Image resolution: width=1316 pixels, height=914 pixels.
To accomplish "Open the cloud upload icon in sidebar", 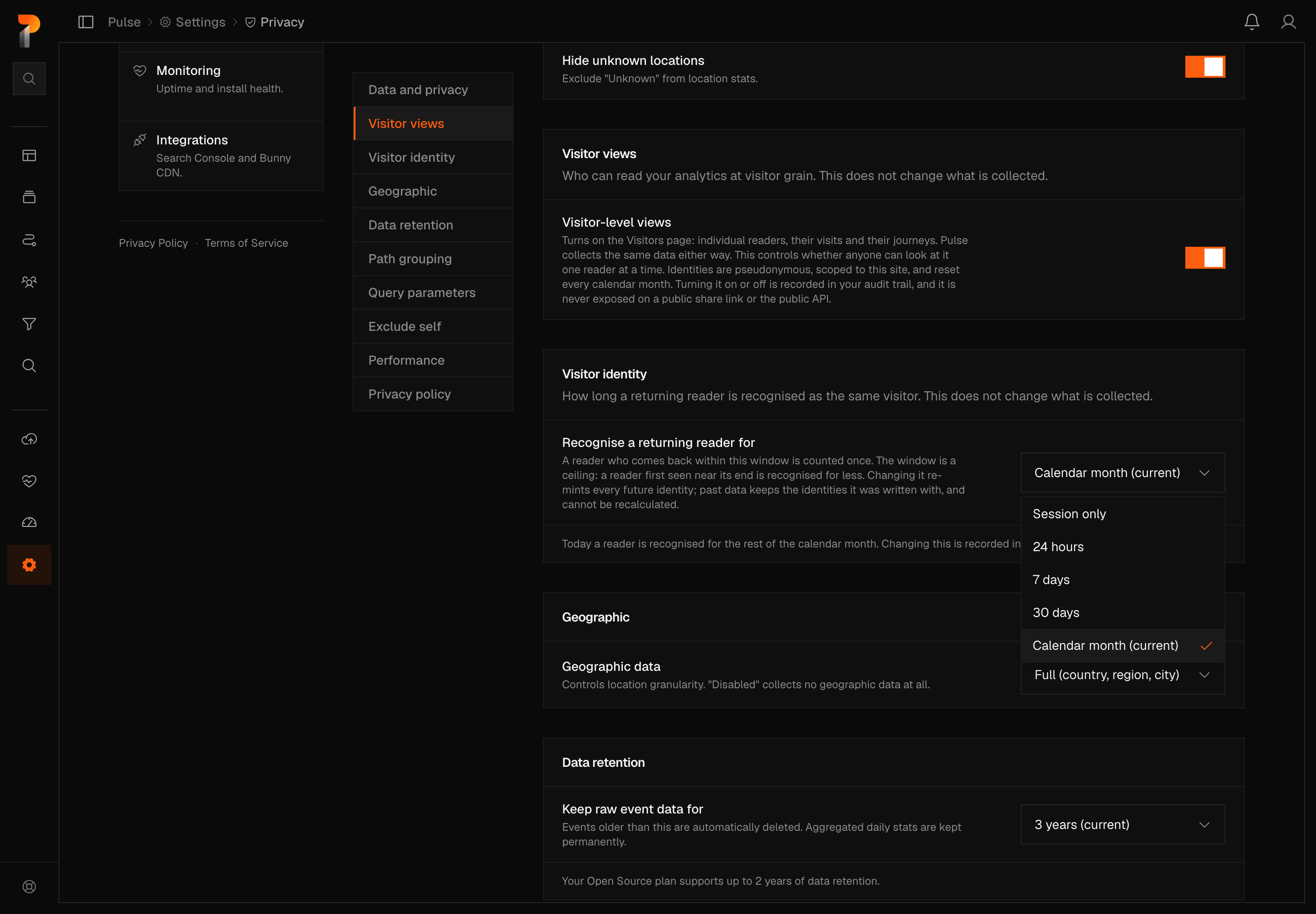I will 29,439.
